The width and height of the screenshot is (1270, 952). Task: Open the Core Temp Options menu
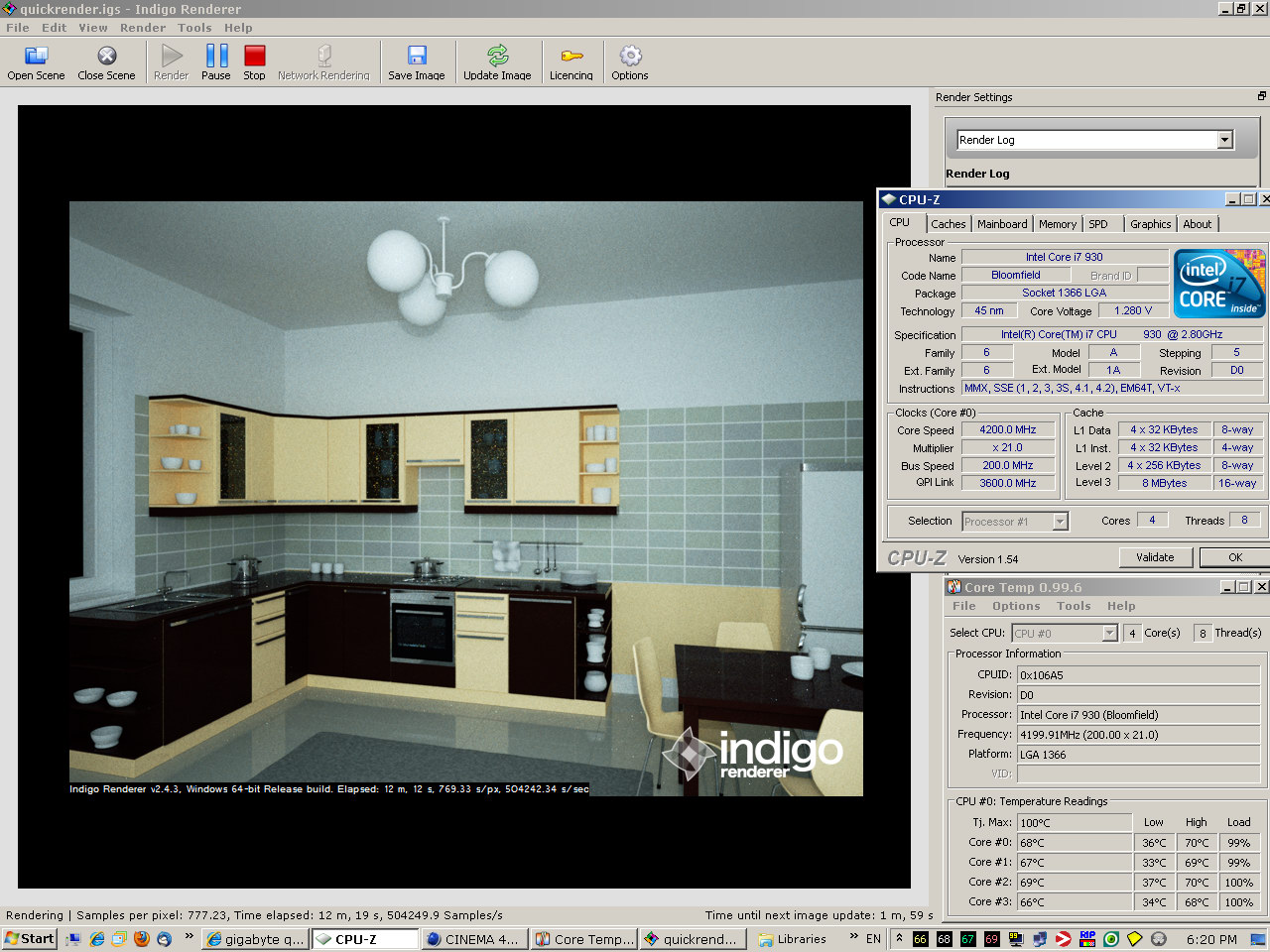[x=1016, y=606]
